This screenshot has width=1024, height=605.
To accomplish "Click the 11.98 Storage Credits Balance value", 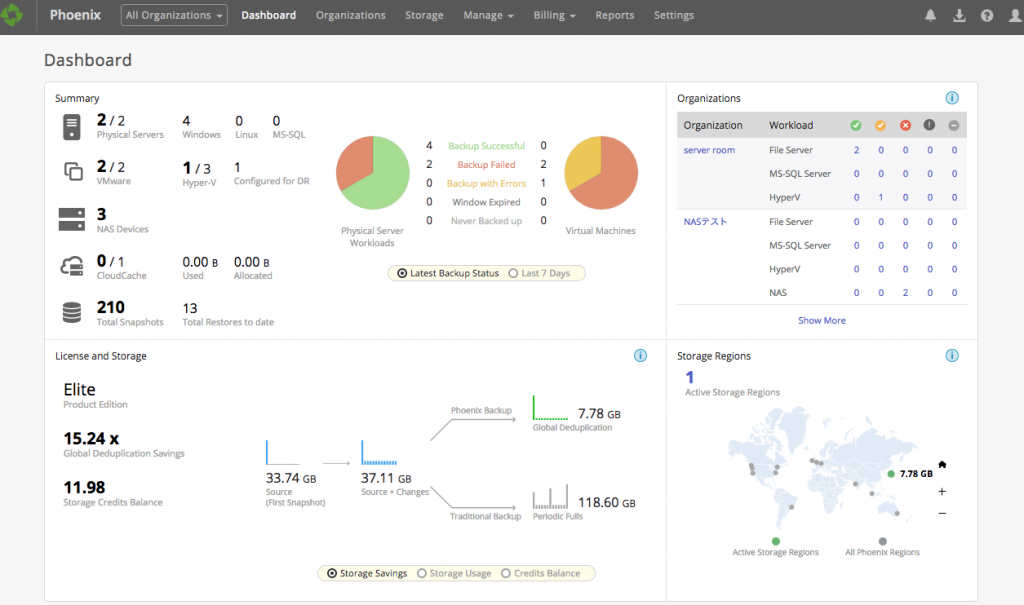I will tap(84, 487).
